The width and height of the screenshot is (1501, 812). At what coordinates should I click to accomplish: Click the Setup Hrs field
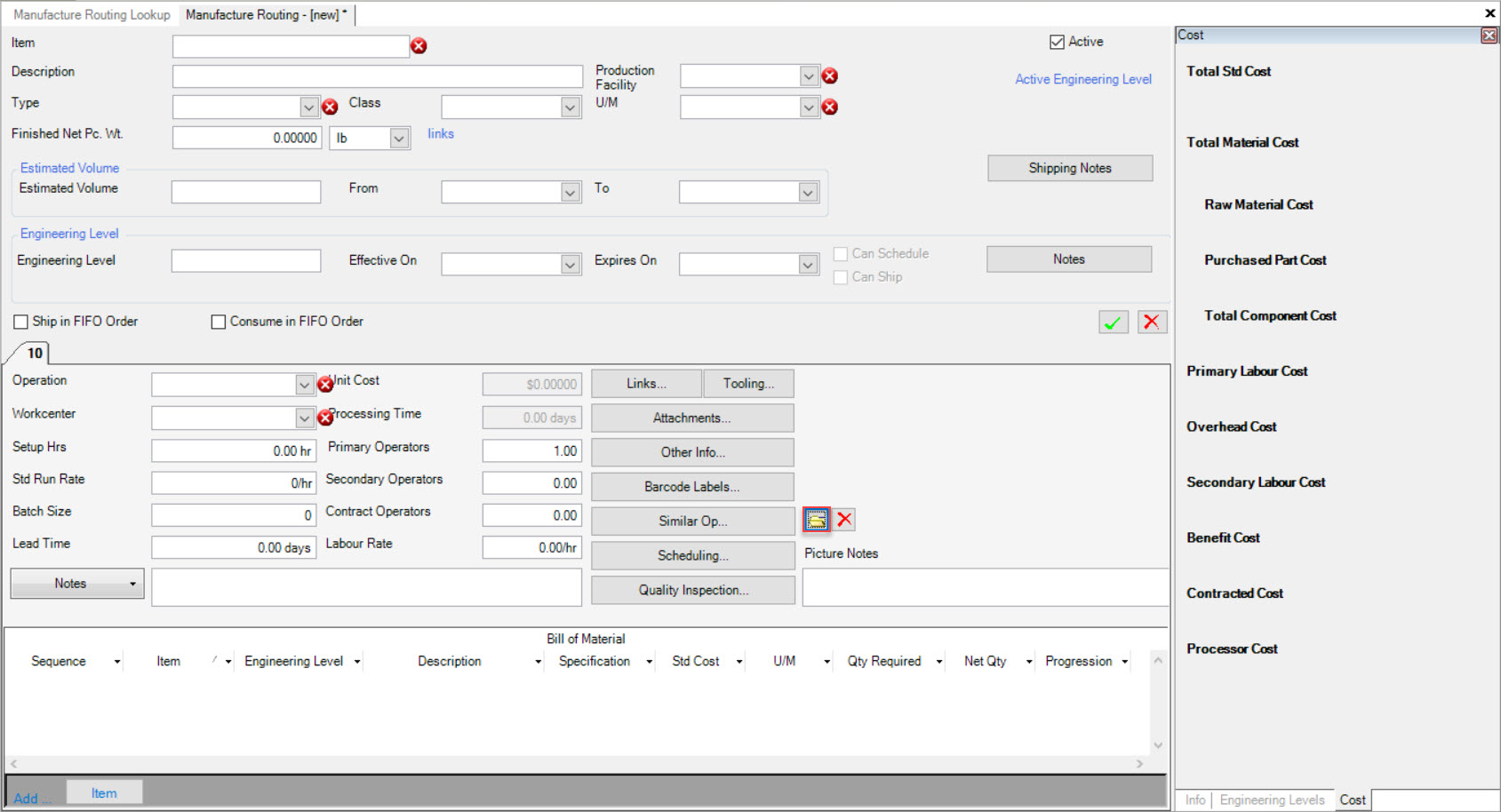click(234, 451)
